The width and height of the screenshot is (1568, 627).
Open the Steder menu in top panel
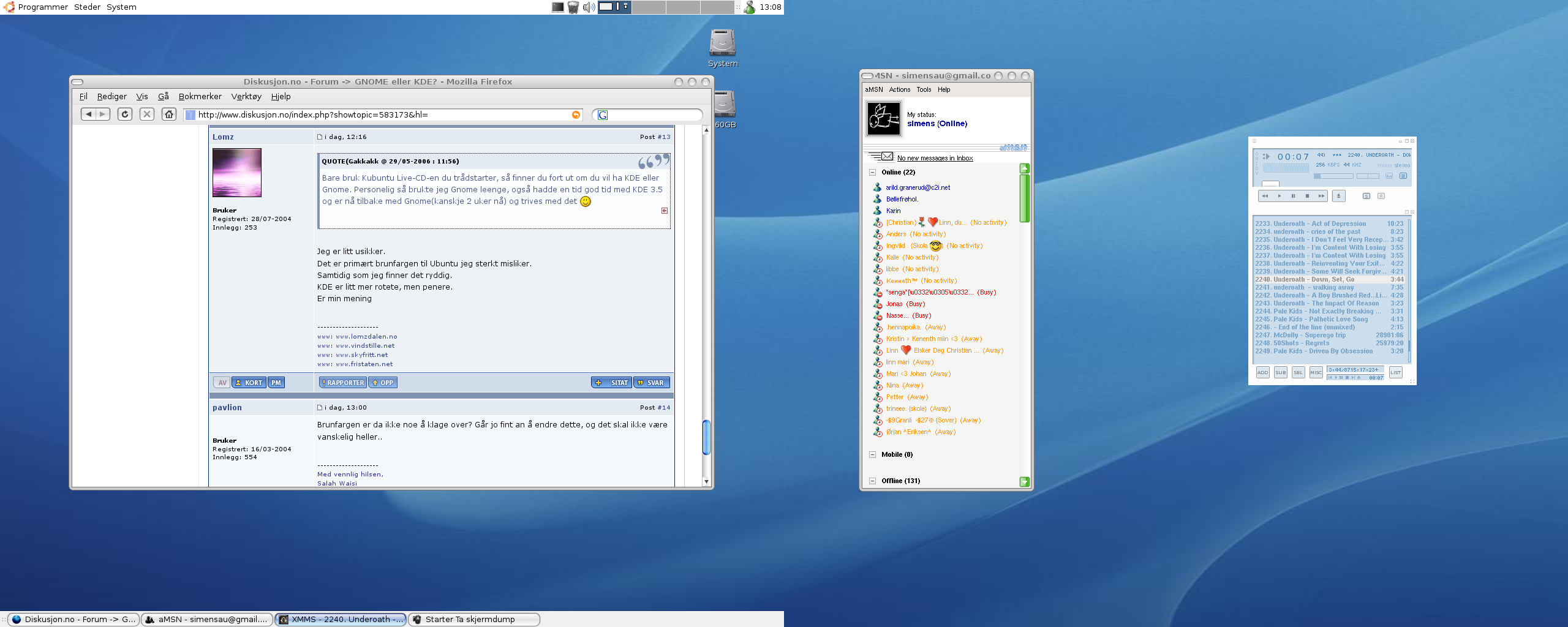87,7
